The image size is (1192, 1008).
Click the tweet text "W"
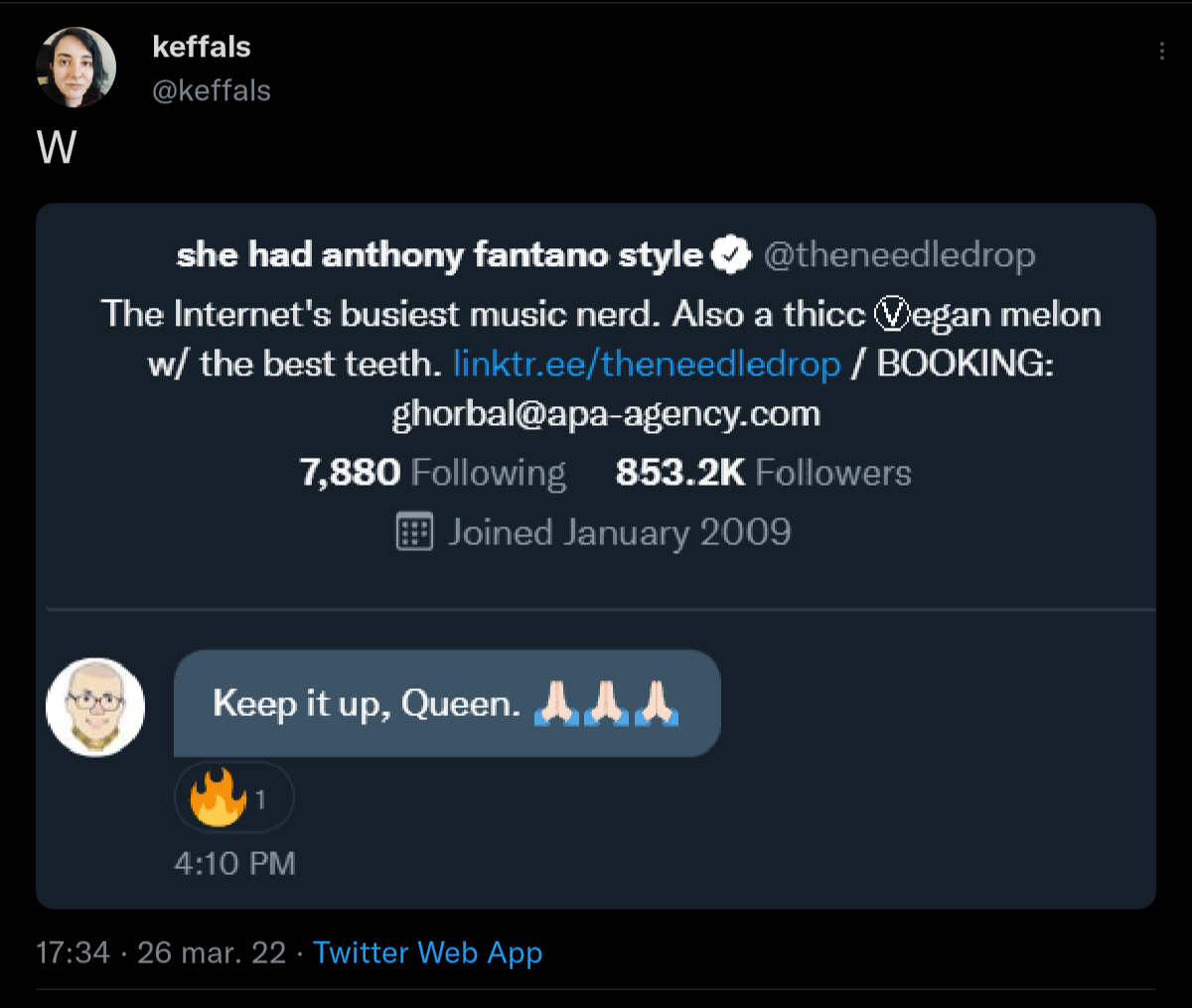57,149
